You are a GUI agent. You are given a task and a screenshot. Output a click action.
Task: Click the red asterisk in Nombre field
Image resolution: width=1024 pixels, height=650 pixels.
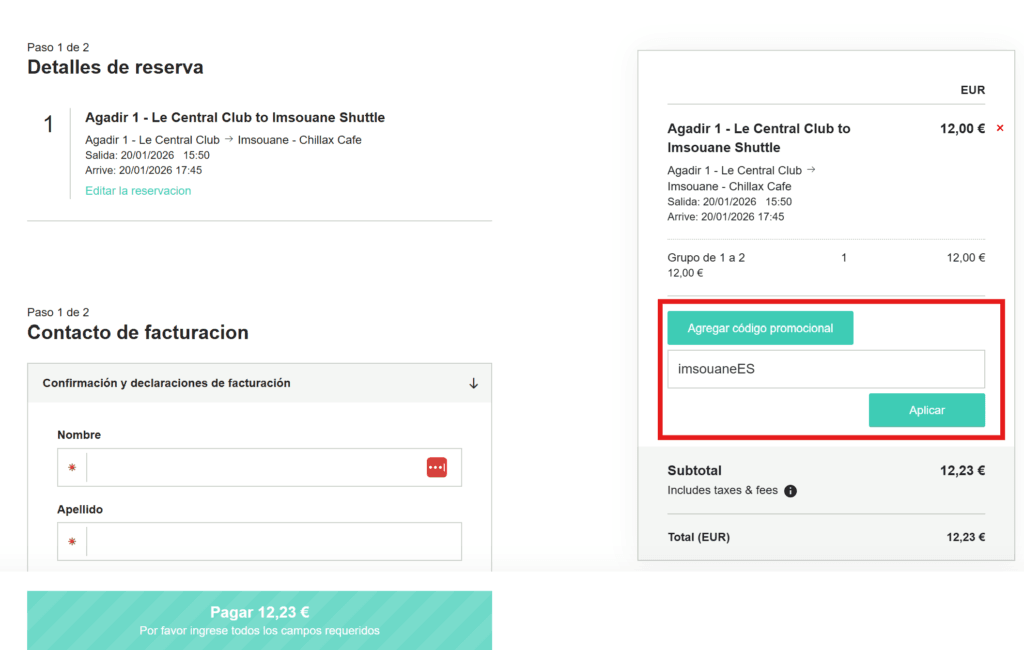coord(72,468)
